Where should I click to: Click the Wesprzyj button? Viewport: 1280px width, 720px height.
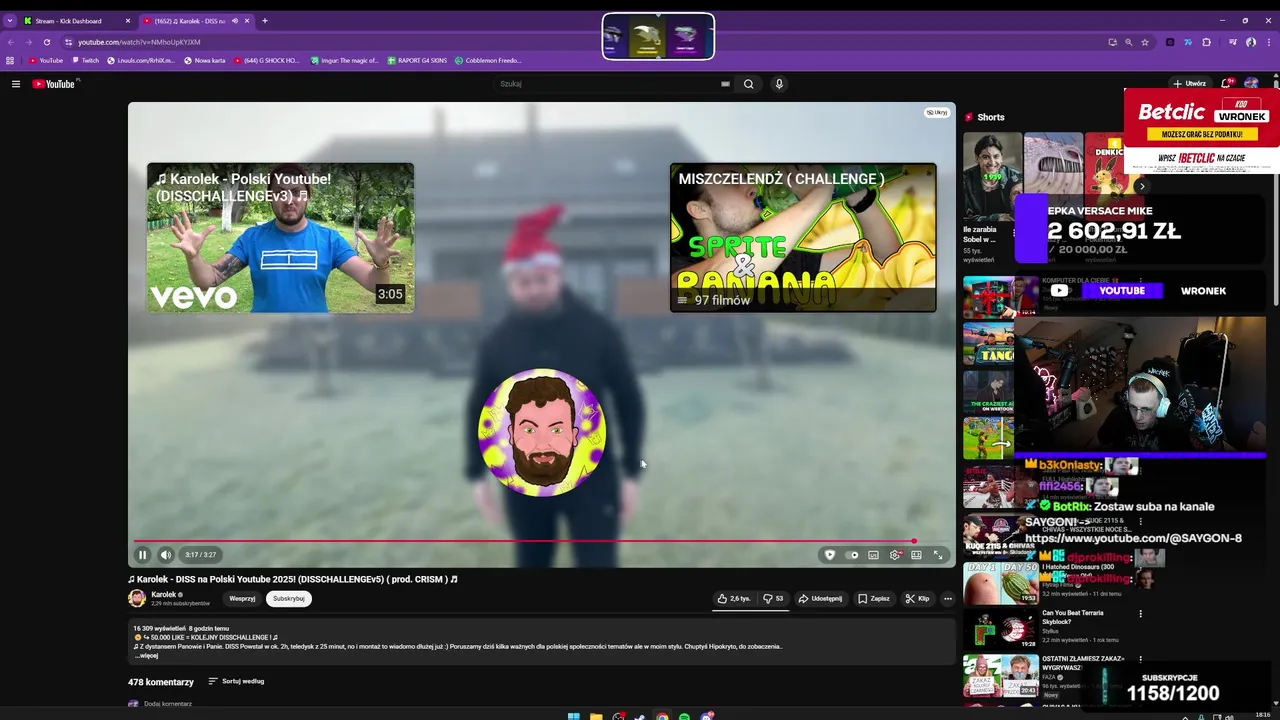click(242, 599)
